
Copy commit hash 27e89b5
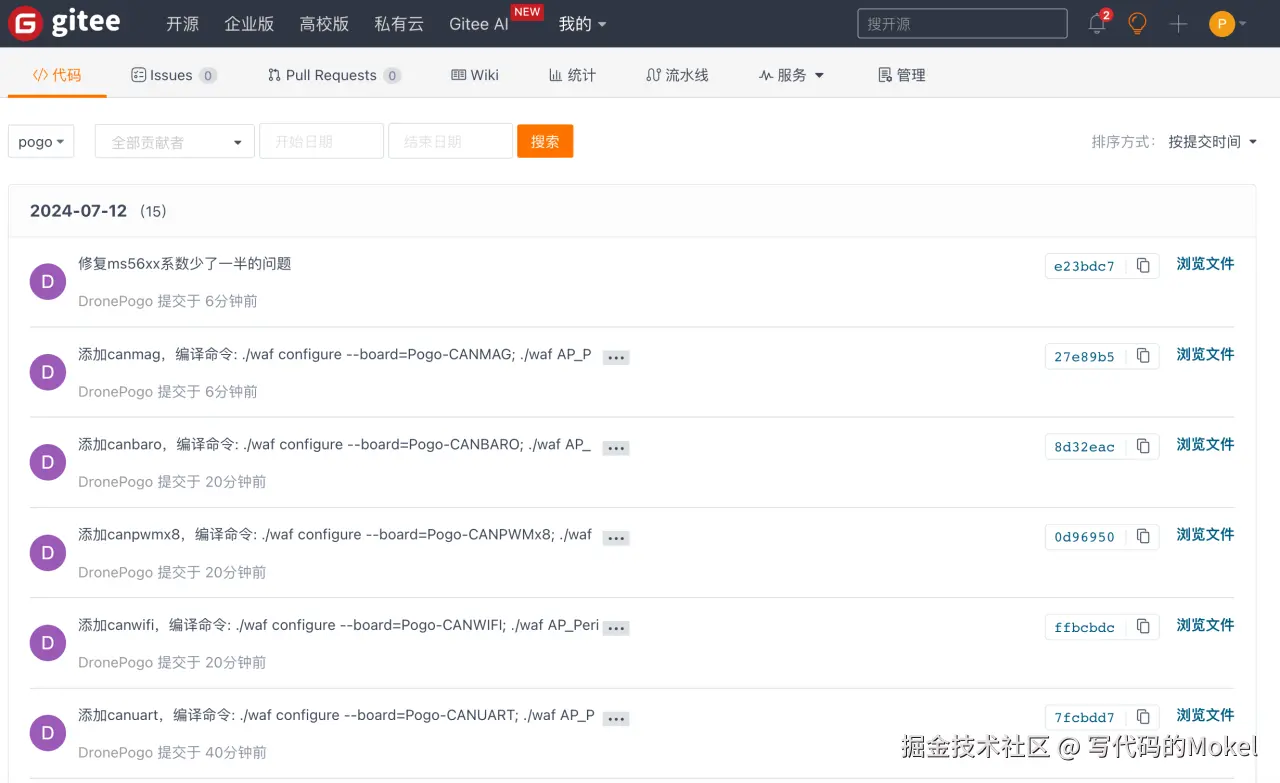pyautogui.click(x=1143, y=356)
